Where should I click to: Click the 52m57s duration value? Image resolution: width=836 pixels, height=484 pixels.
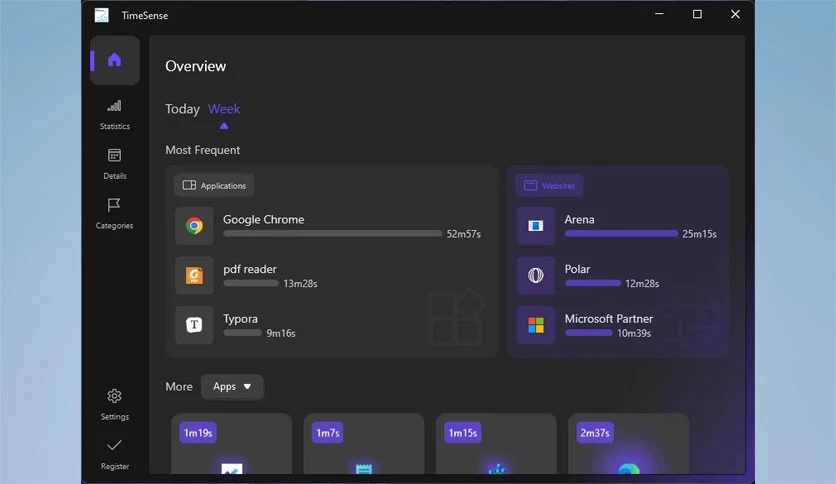[464, 234]
